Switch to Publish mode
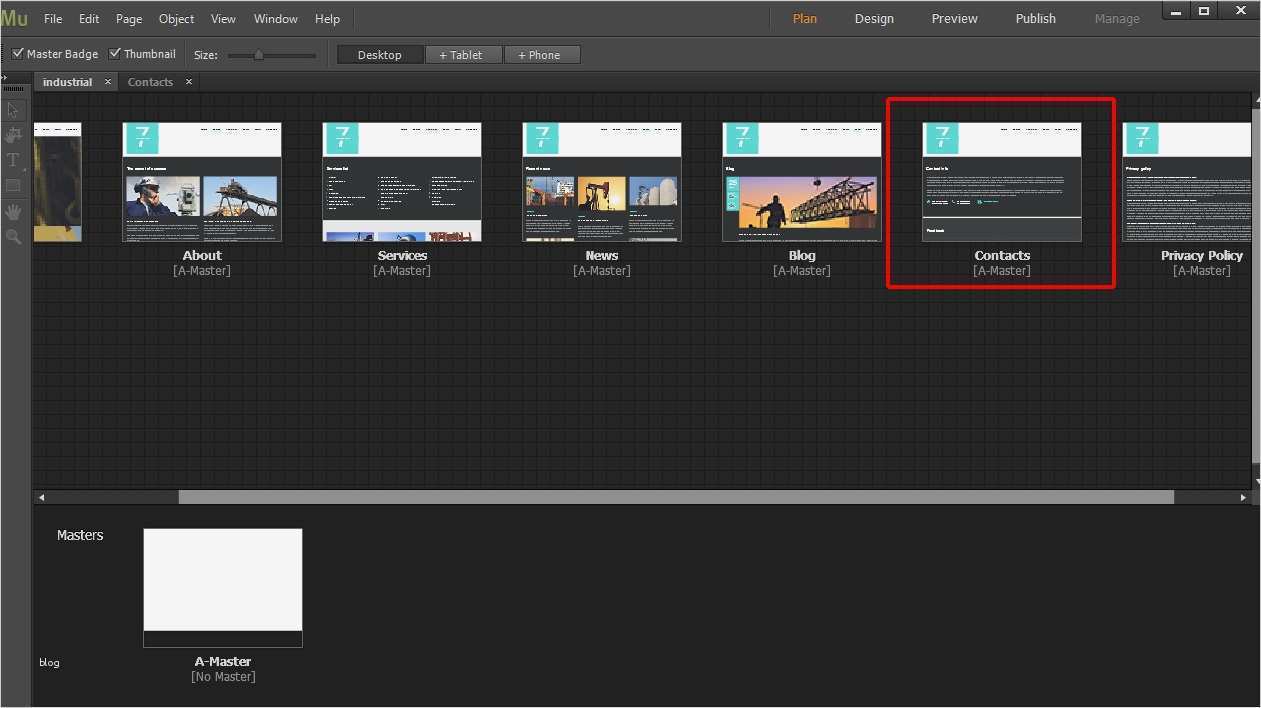1261x708 pixels. [x=1036, y=19]
